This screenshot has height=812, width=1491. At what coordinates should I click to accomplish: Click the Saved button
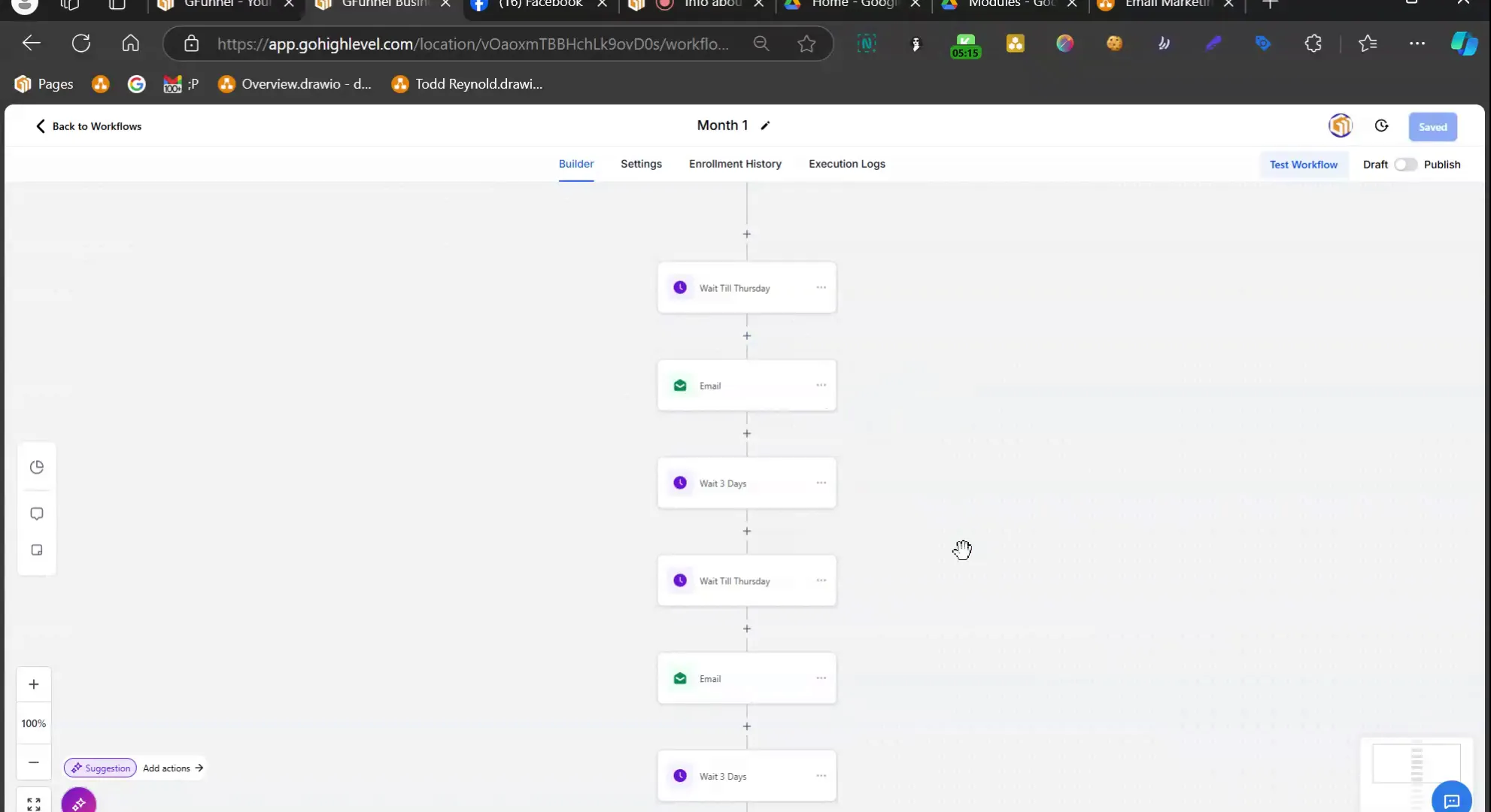[x=1432, y=127]
